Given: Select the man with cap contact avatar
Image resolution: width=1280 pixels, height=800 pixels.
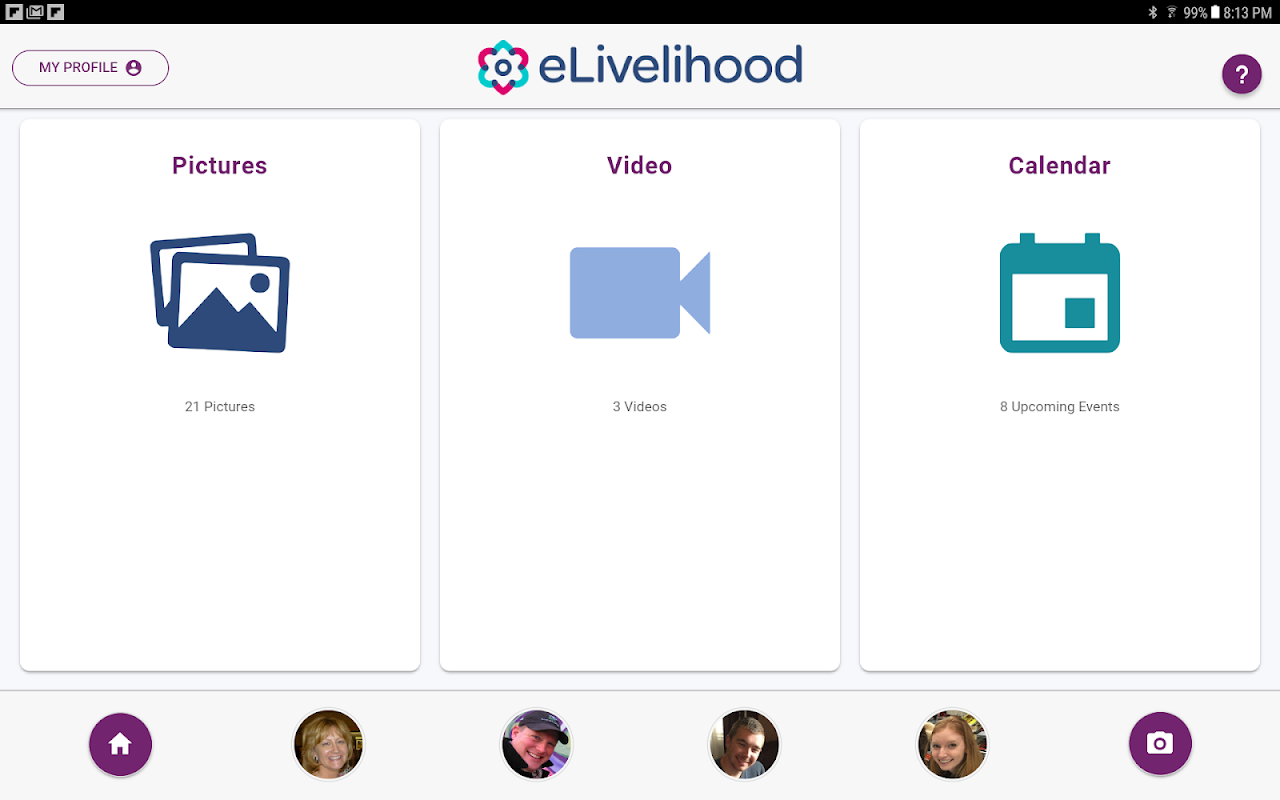Looking at the screenshot, I should (x=536, y=745).
